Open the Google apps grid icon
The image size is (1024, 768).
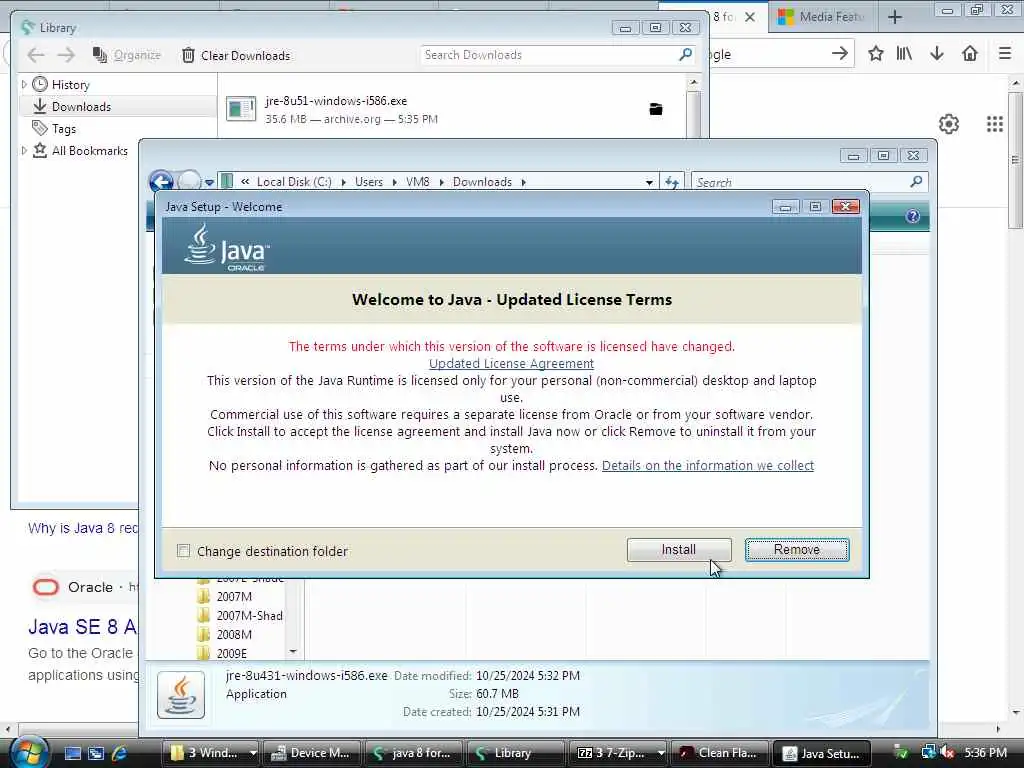[995, 124]
